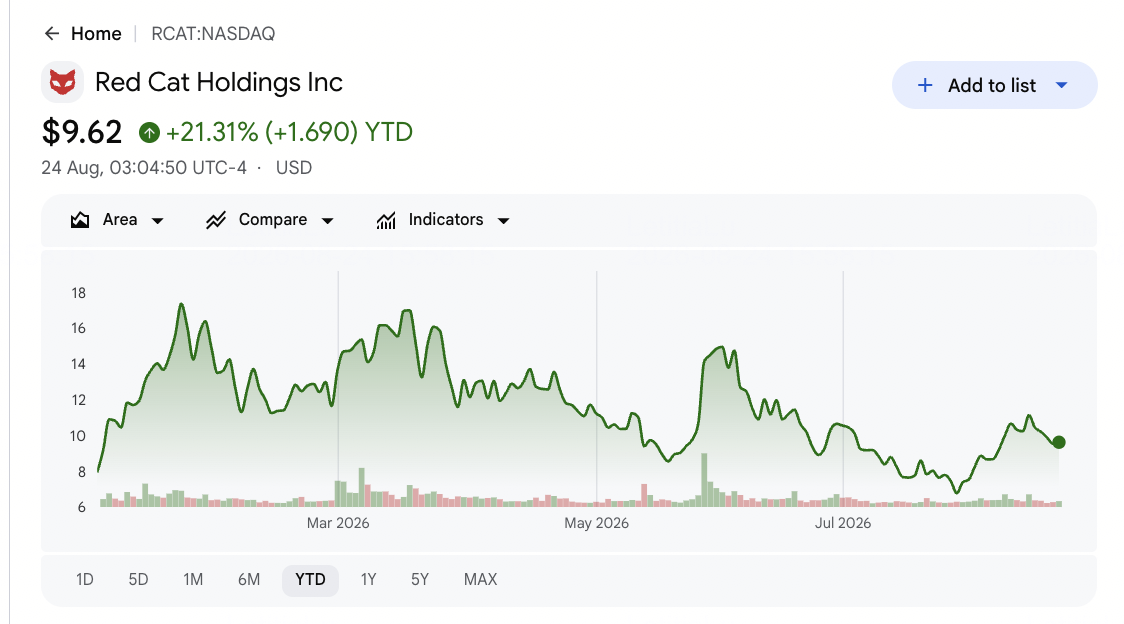Image resolution: width=1124 pixels, height=624 pixels.
Task: Open the Compare dropdown
Action: (270, 220)
